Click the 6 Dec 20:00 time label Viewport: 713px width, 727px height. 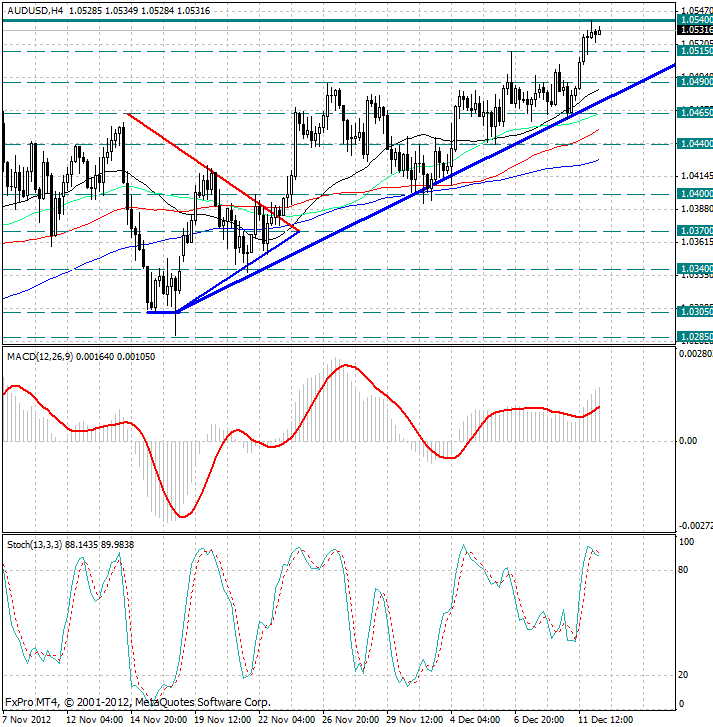pyautogui.click(x=540, y=720)
